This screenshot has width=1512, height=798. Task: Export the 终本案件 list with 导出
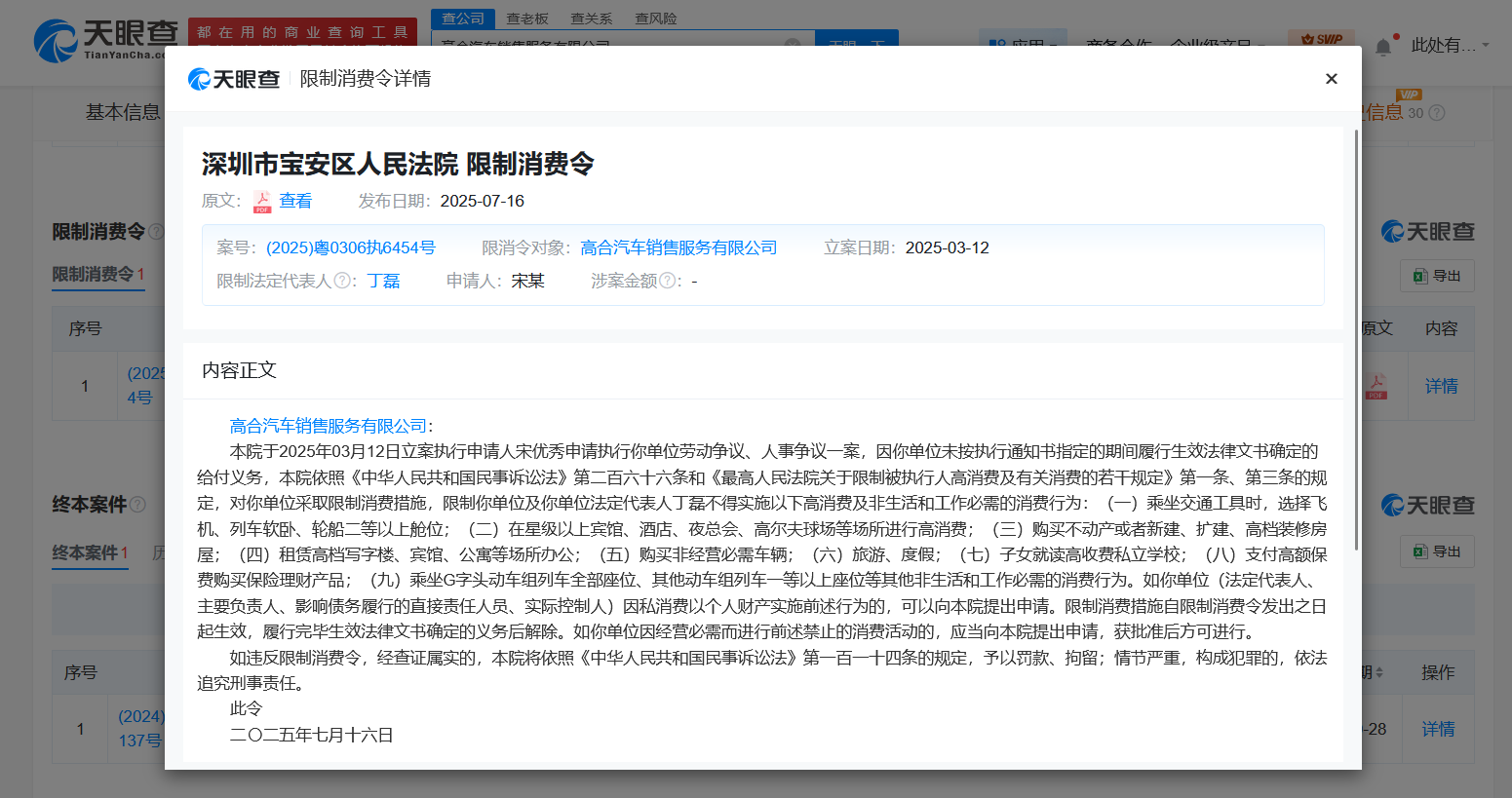coord(1437,551)
